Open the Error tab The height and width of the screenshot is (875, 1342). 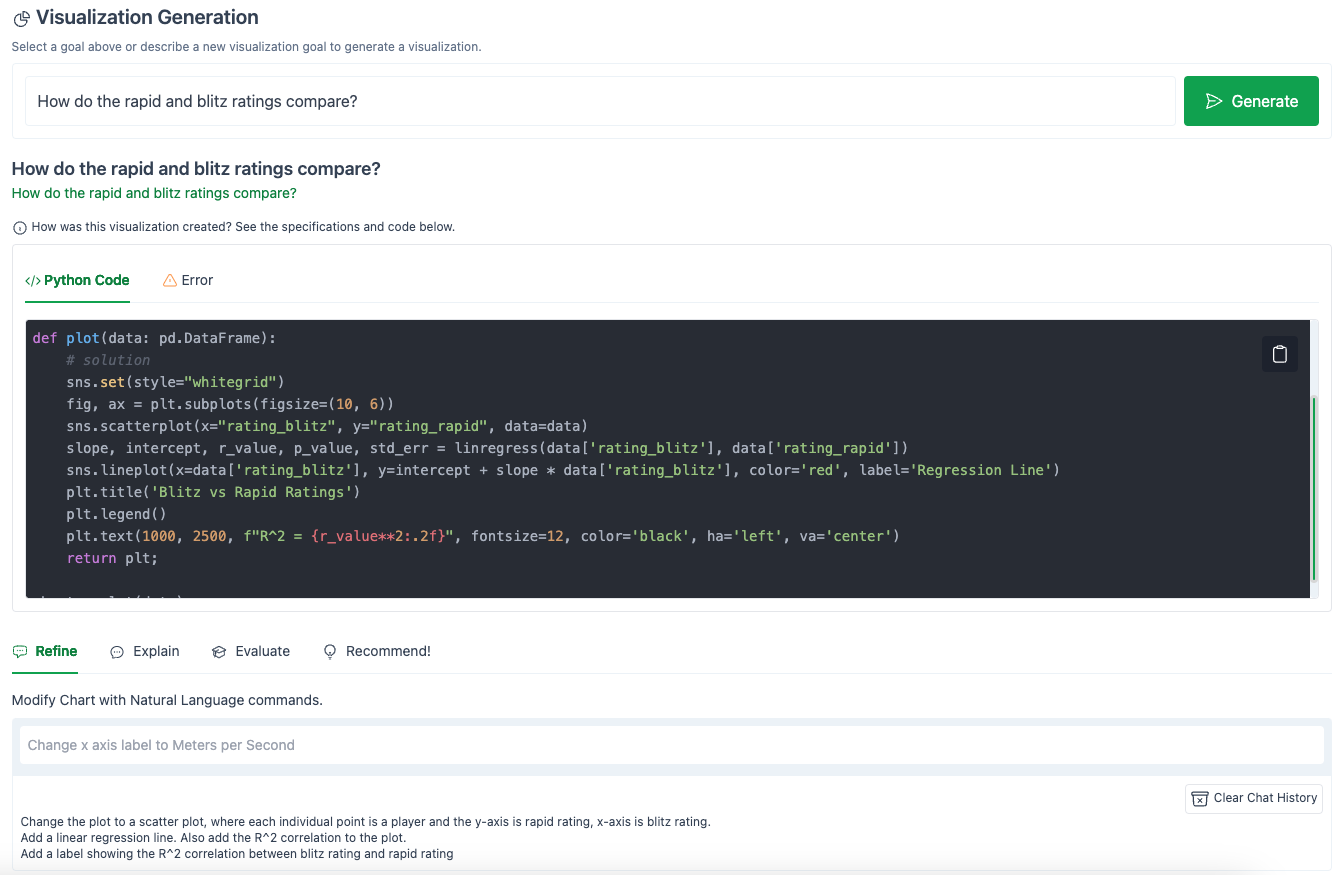click(x=188, y=280)
